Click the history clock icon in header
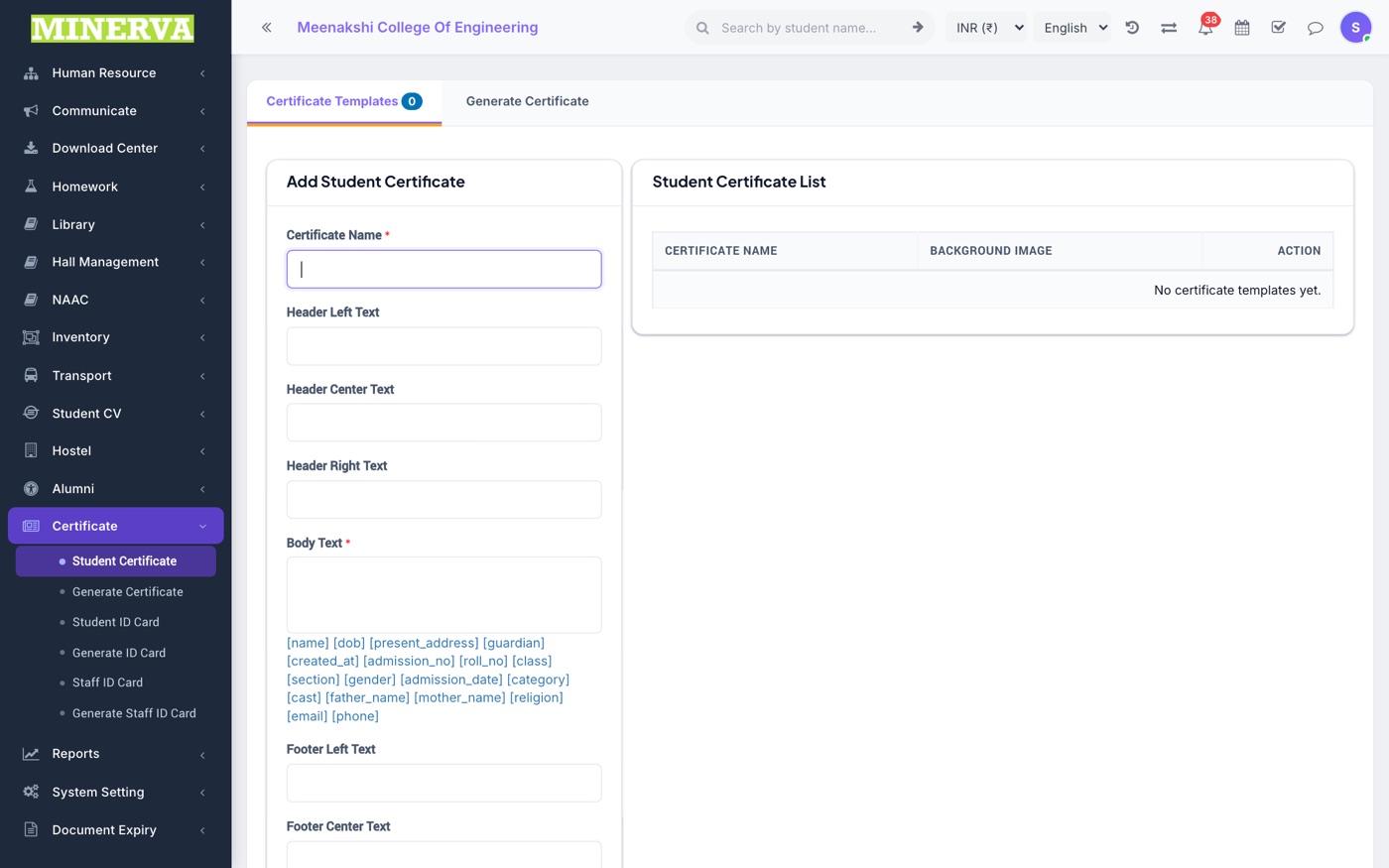The image size is (1389, 868). [x=1132, y=28]
